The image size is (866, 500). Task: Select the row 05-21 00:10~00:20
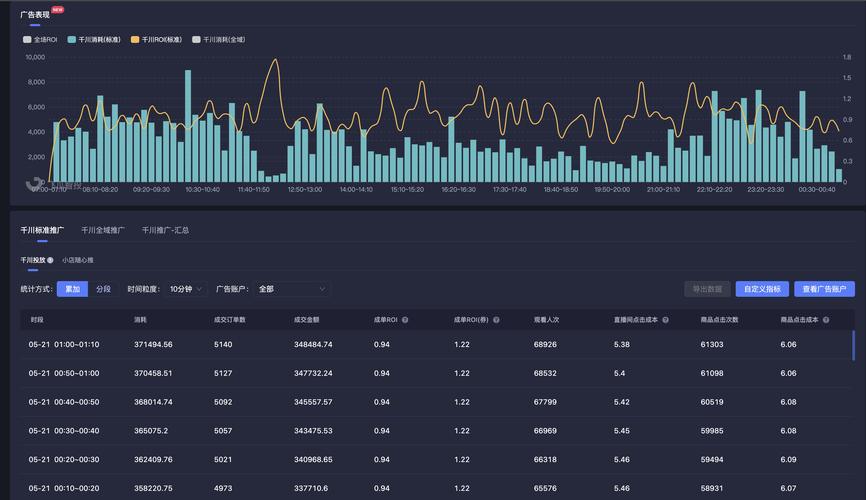(x=436, y=488)
